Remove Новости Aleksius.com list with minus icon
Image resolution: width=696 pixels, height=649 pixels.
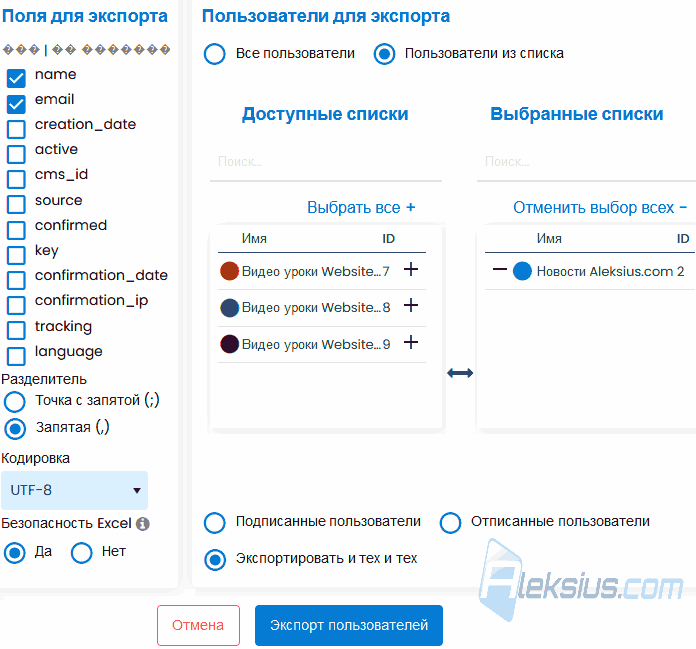click(x=500, y=269)
